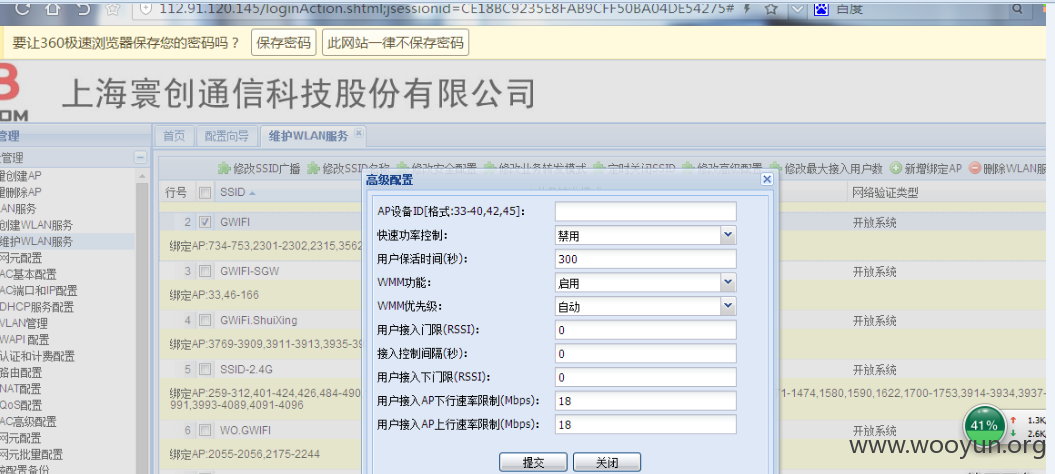
Task: Click the 用户接入下门限(RSSI) input field
Action: pyautogui.click(x=646, y=377)
